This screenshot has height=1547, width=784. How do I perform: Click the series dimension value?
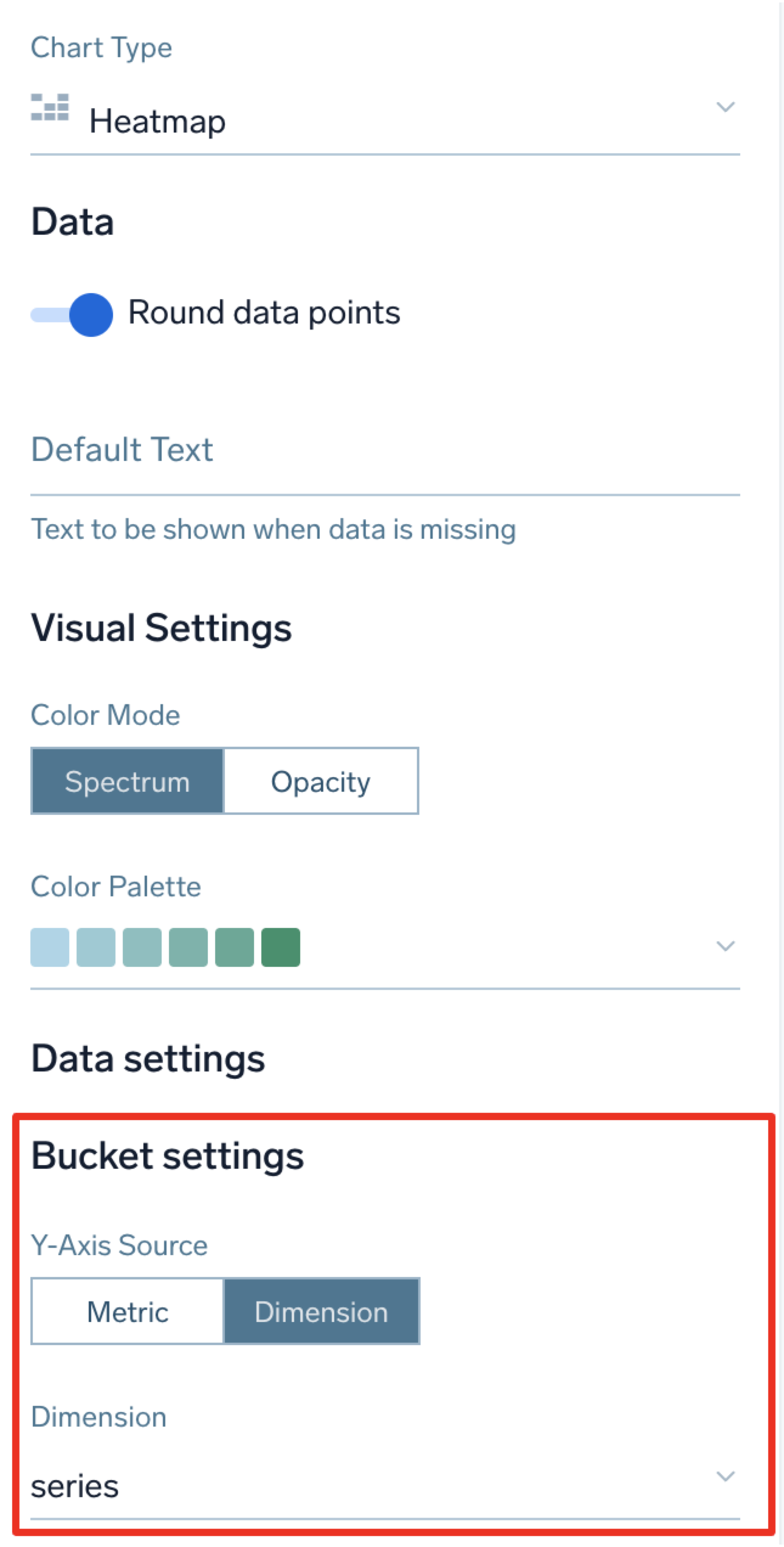75,1487
